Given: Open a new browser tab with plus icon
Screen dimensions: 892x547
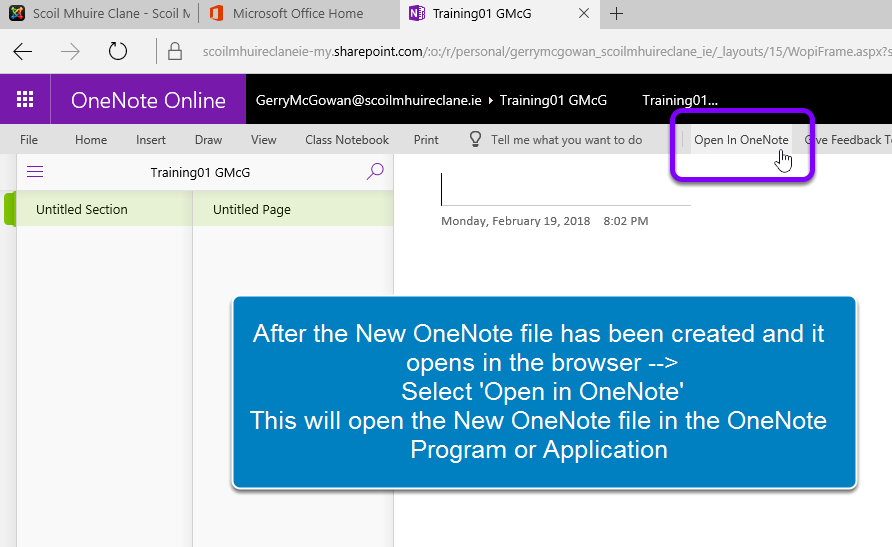Looking at the screenshot, I should (x=616, y=14).
